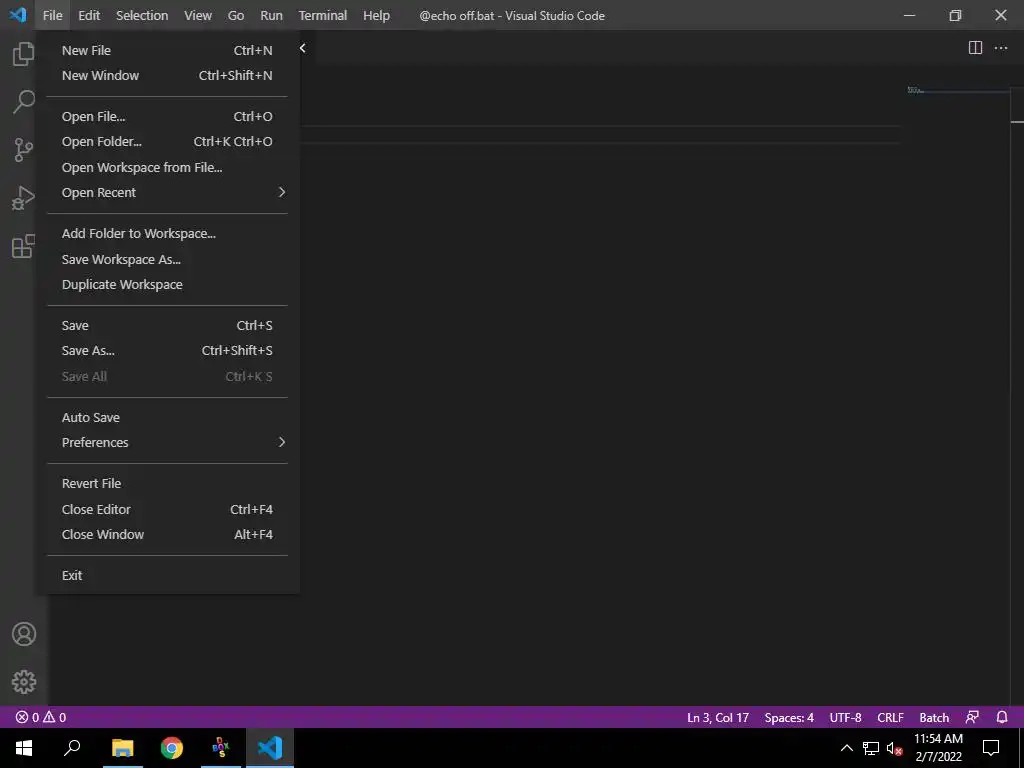This screenshot has height=768, width=1024.
Task: Open Google Chrome from the taskbar
Action: pos(172,748)
